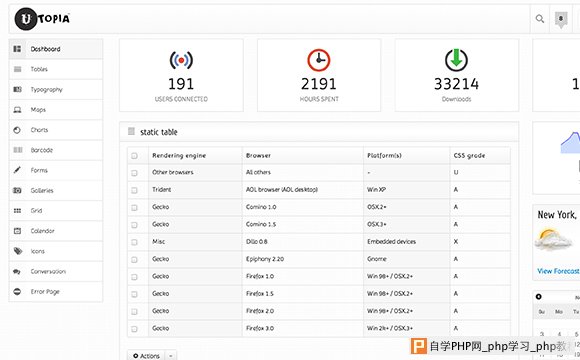Click the Icons tag icon
Viewport: 580px width, 360px height.
click(x=18, y=251)
